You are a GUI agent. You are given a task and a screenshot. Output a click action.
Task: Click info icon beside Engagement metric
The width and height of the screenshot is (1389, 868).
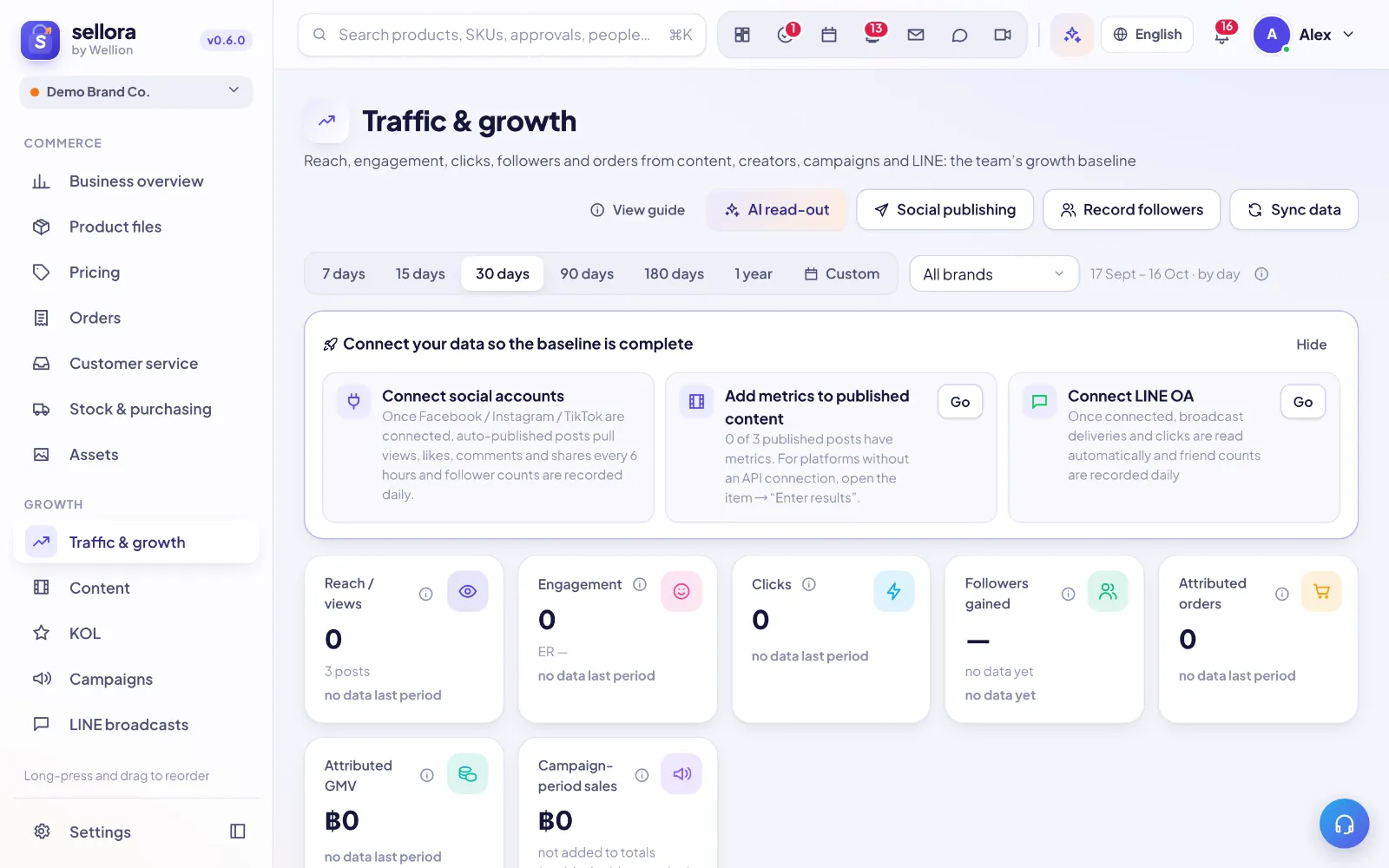(640, 584)
